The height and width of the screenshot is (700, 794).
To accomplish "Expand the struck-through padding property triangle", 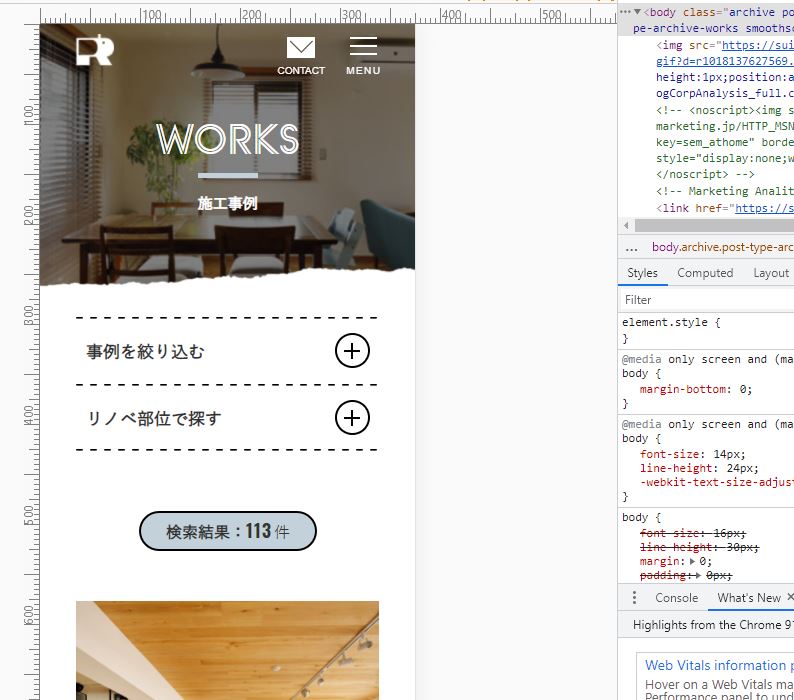I will pos(698,575).
